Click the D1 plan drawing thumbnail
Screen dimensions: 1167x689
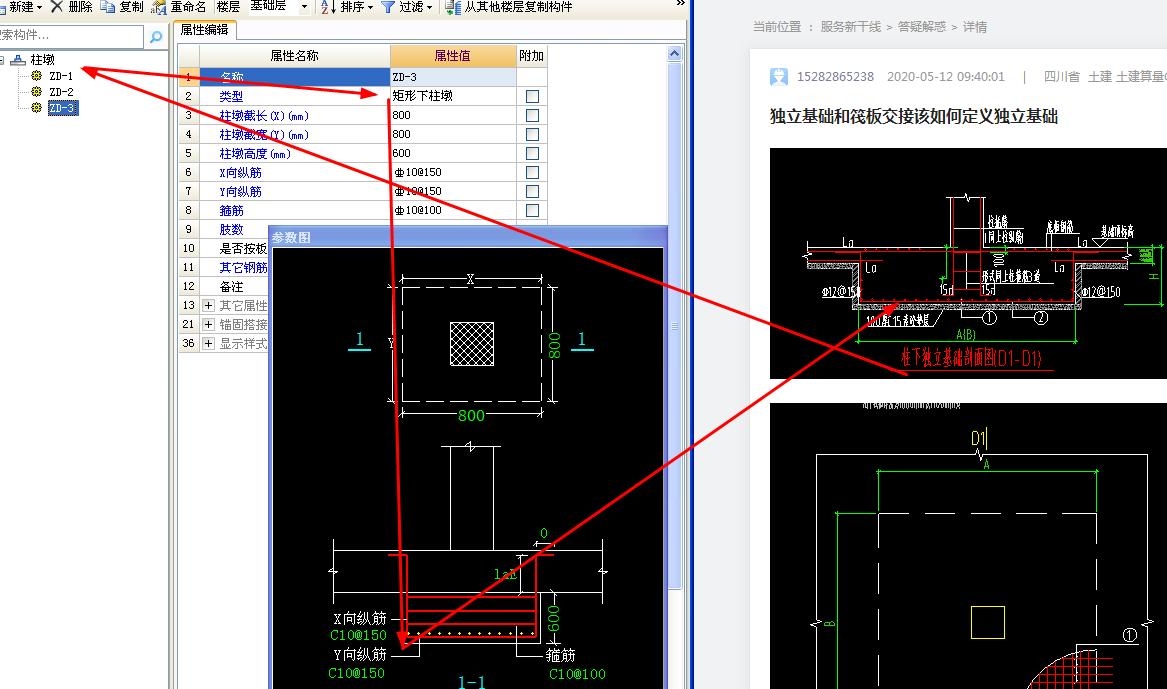coord(968,546)
